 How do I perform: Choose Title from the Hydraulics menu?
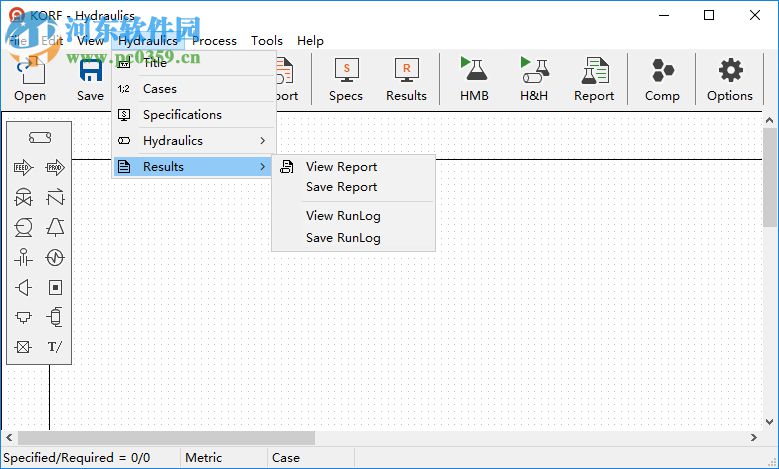tap(194, 63)
